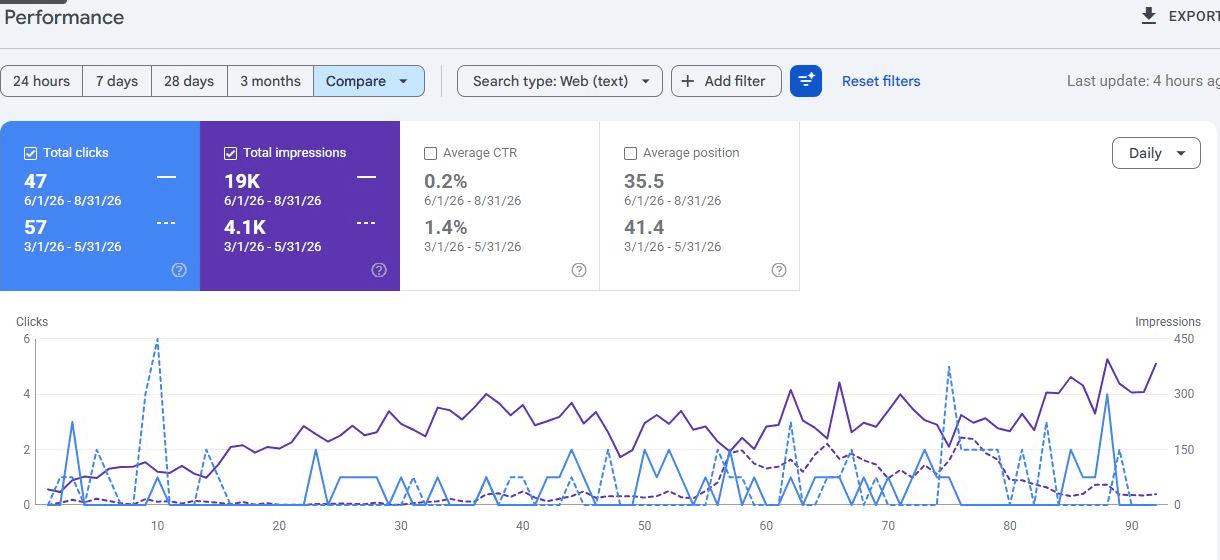This screenshot has height=560, width=1220.
Task: Click the EXPORT button label
Action: coord(1194,16)
